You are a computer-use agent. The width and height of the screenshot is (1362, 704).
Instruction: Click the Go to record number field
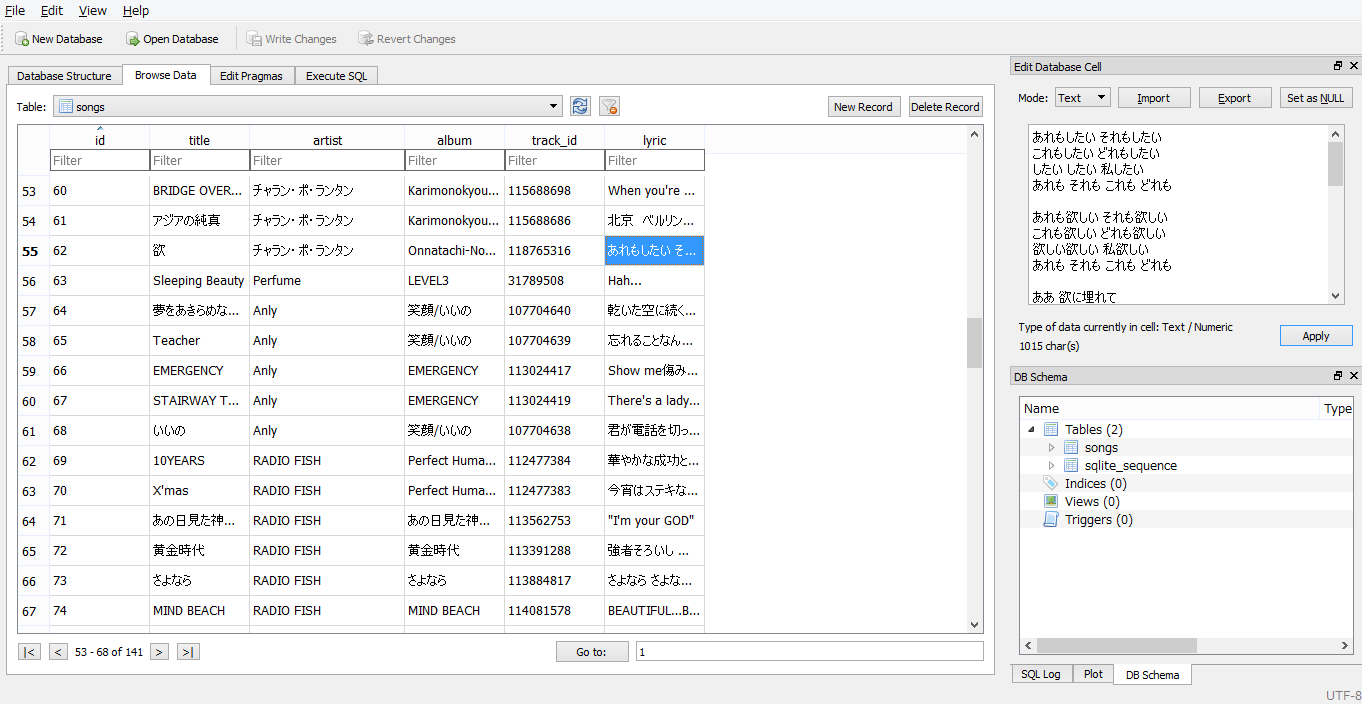tap(810, 652)
